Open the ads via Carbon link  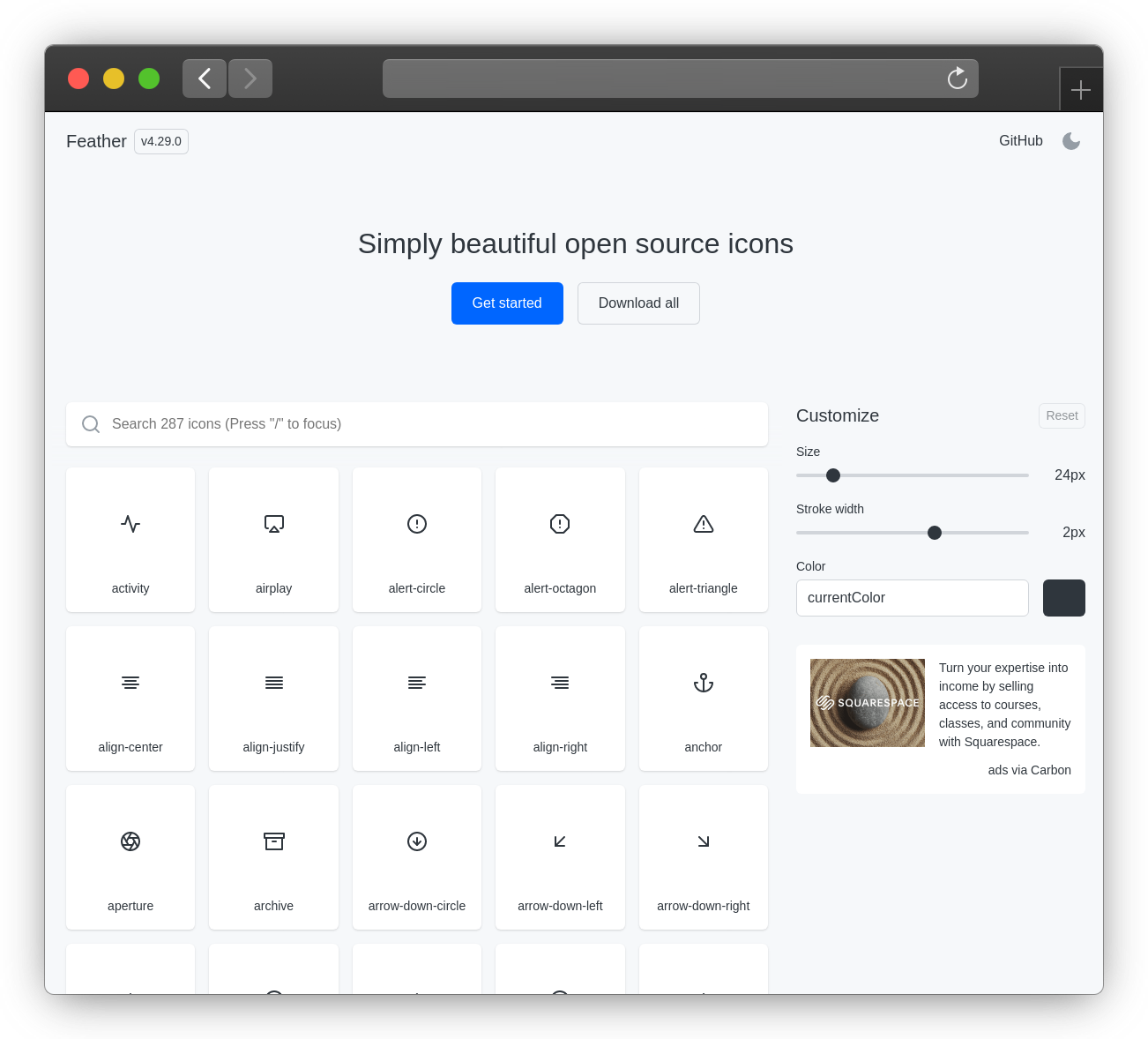click(x=1030, y=770)
